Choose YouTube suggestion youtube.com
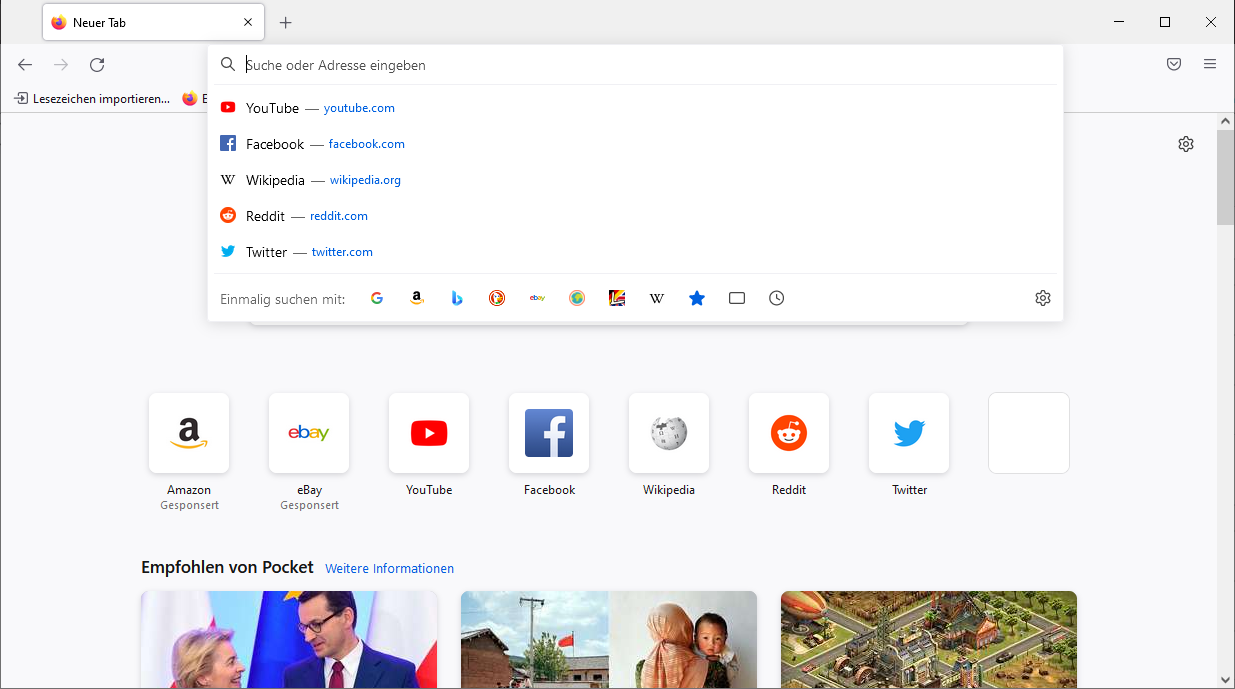 tap(636, 108)
